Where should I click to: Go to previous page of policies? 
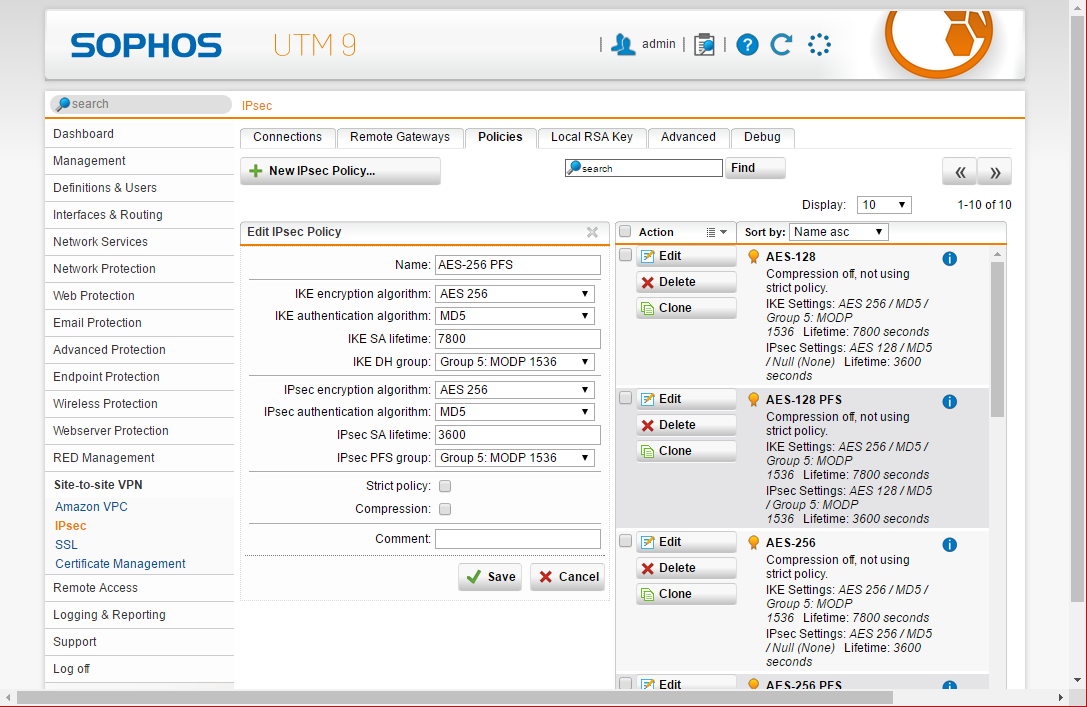pos(959,172)
